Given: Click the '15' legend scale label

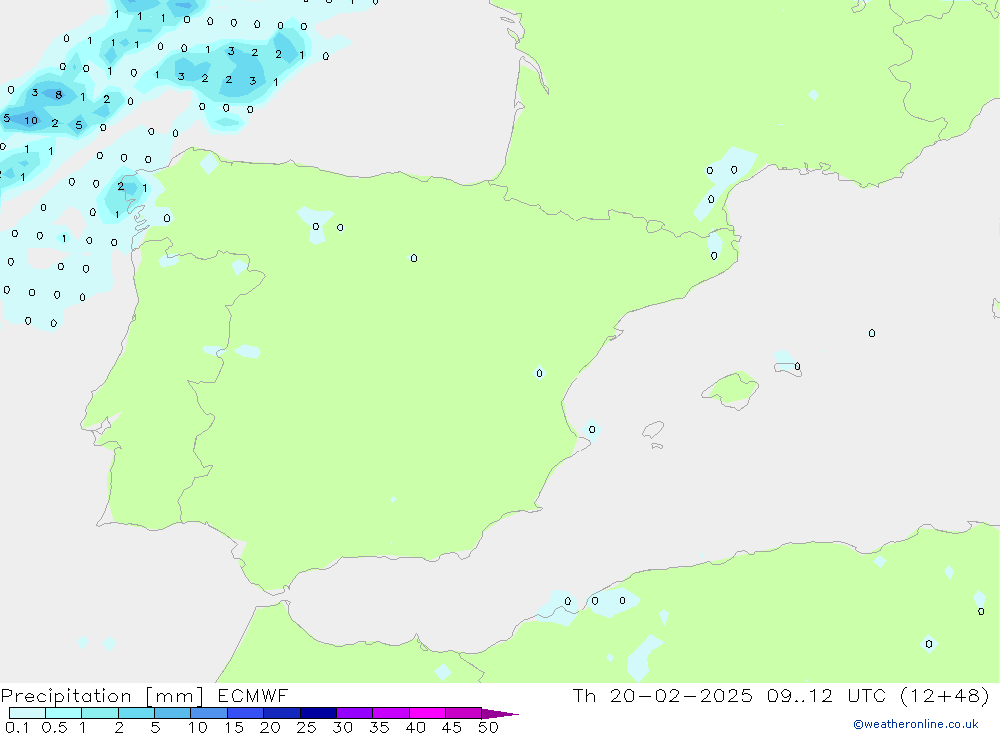Looking at the screenshot, I should (x=233, y=727).
